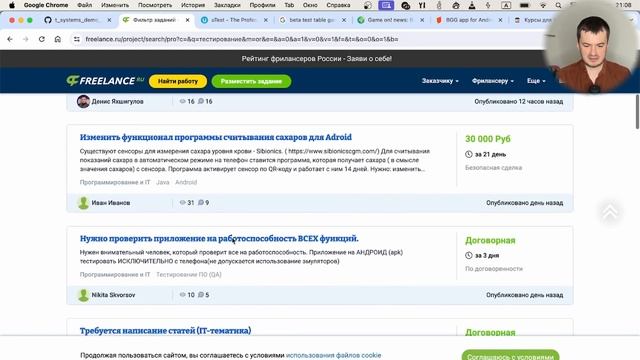The width and height of the screenshot is (640, 360).
Task: Click green avatar of Nikita Skvorsov
Action: tap(83, 295)
